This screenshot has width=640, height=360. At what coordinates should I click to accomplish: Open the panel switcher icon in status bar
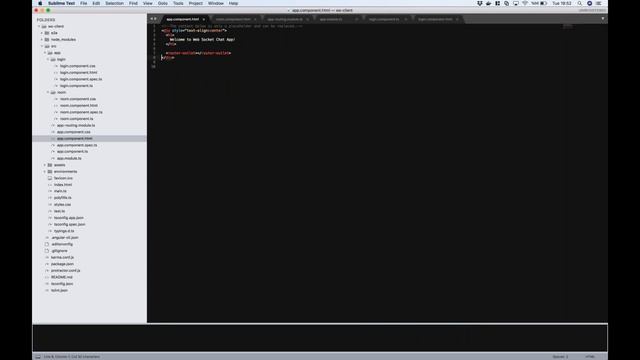38,357
